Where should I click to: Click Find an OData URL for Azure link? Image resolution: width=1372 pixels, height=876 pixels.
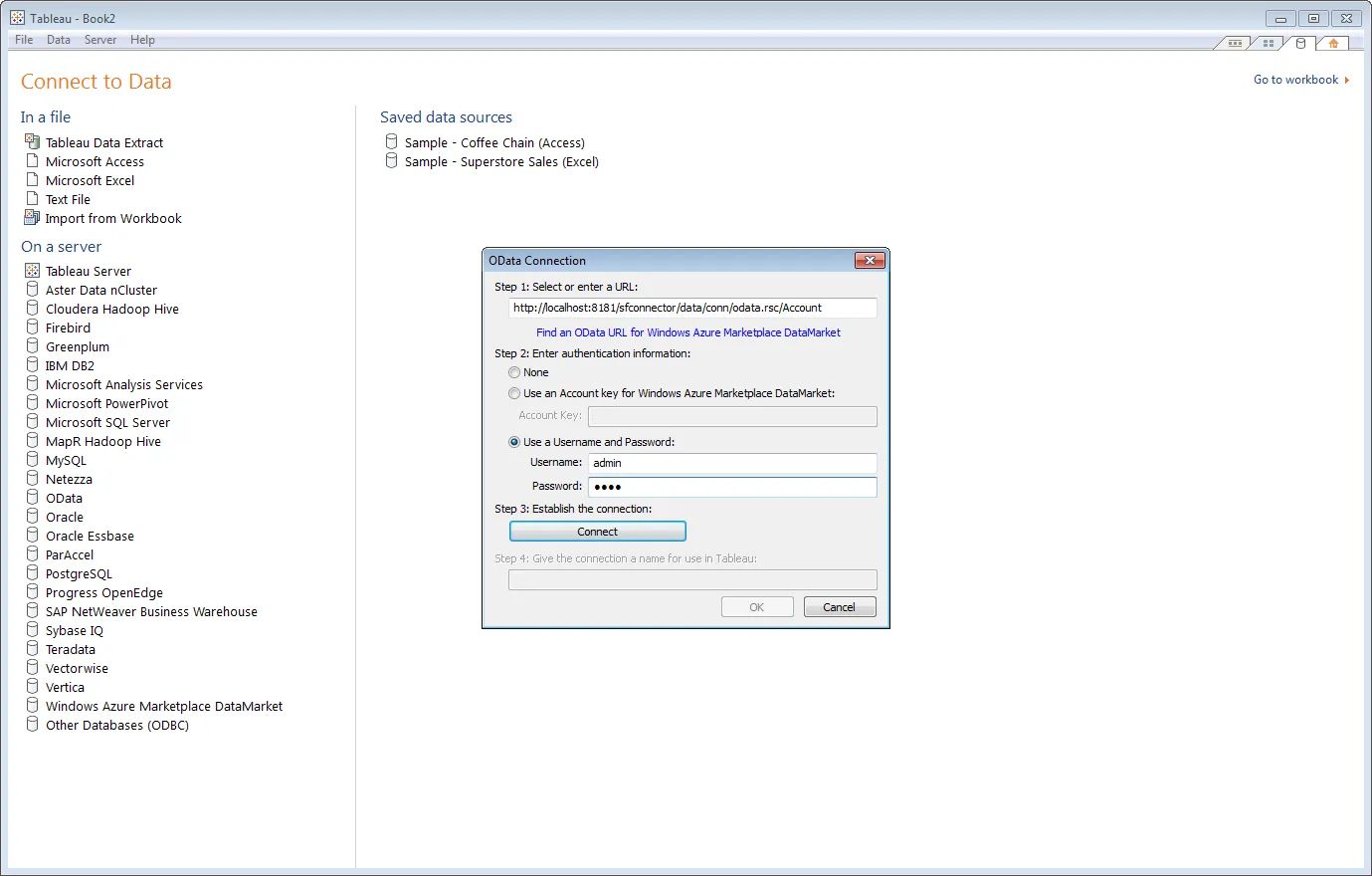click(687, 332)
